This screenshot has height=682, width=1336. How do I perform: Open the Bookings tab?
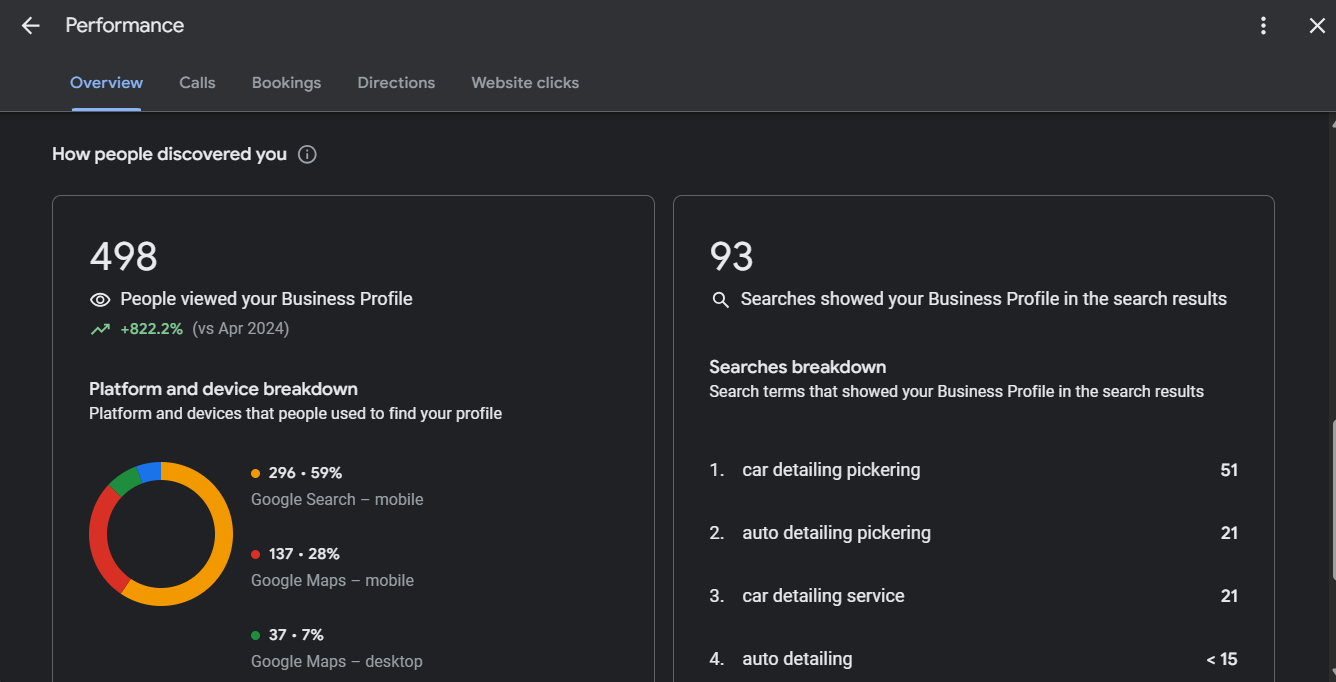pyautogui.click(x=286, y=82)
